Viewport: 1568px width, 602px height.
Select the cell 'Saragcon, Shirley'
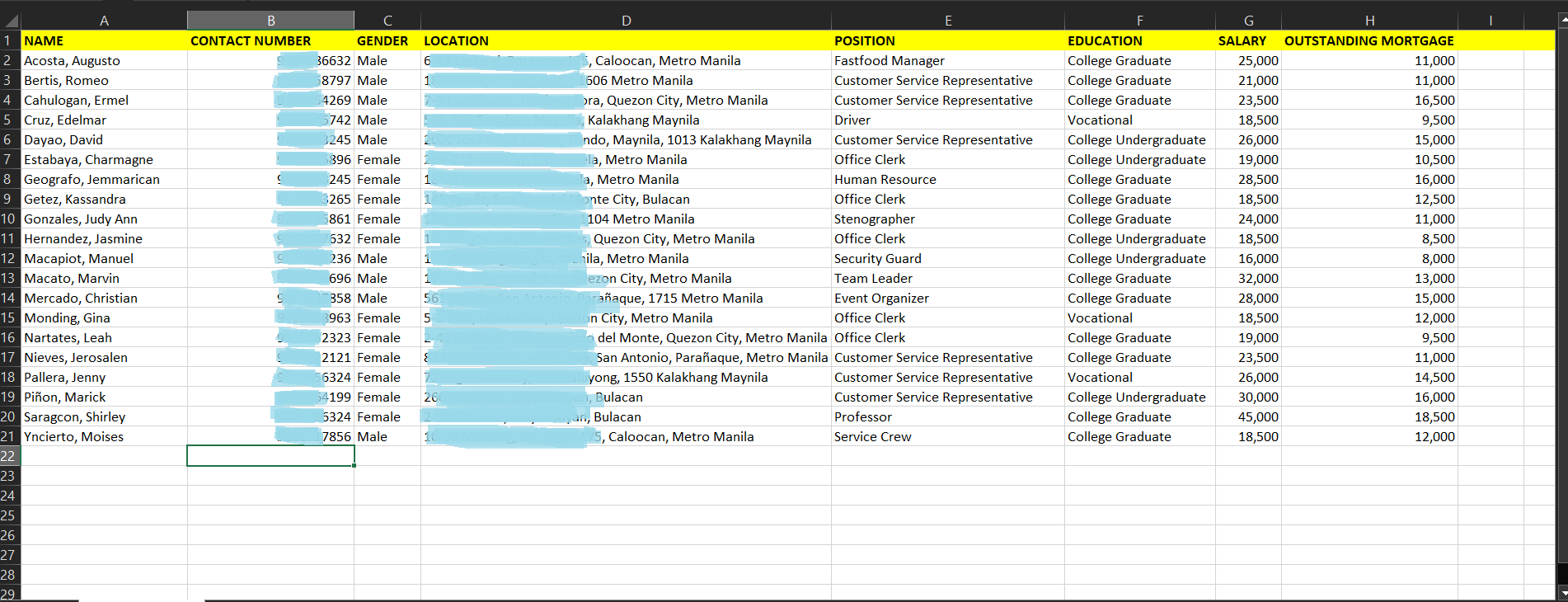pyautogui.click(x=104, y=416)
